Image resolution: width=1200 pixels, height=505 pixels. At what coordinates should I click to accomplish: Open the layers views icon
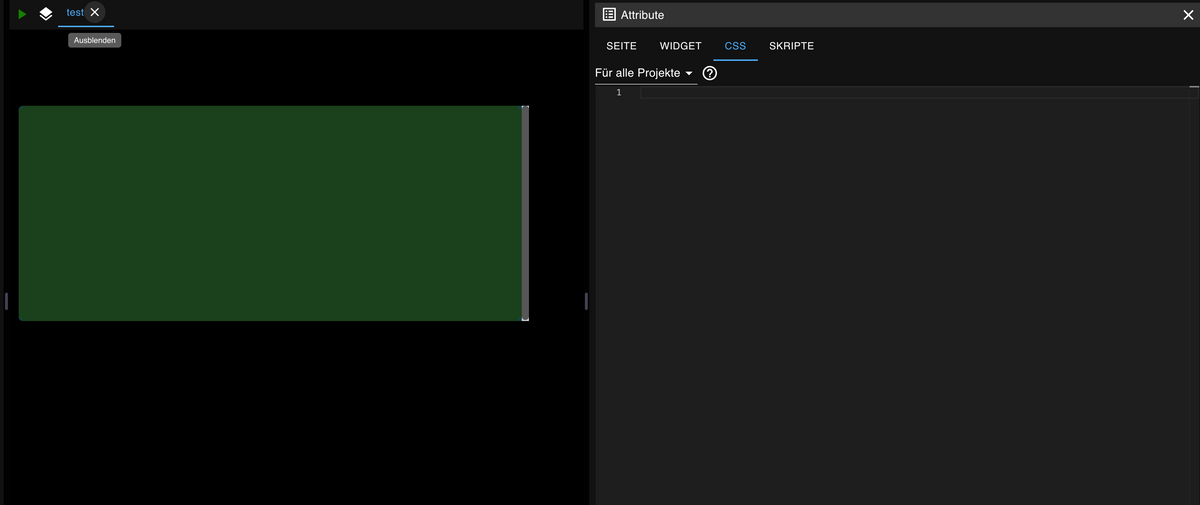(x=46, y=14)
